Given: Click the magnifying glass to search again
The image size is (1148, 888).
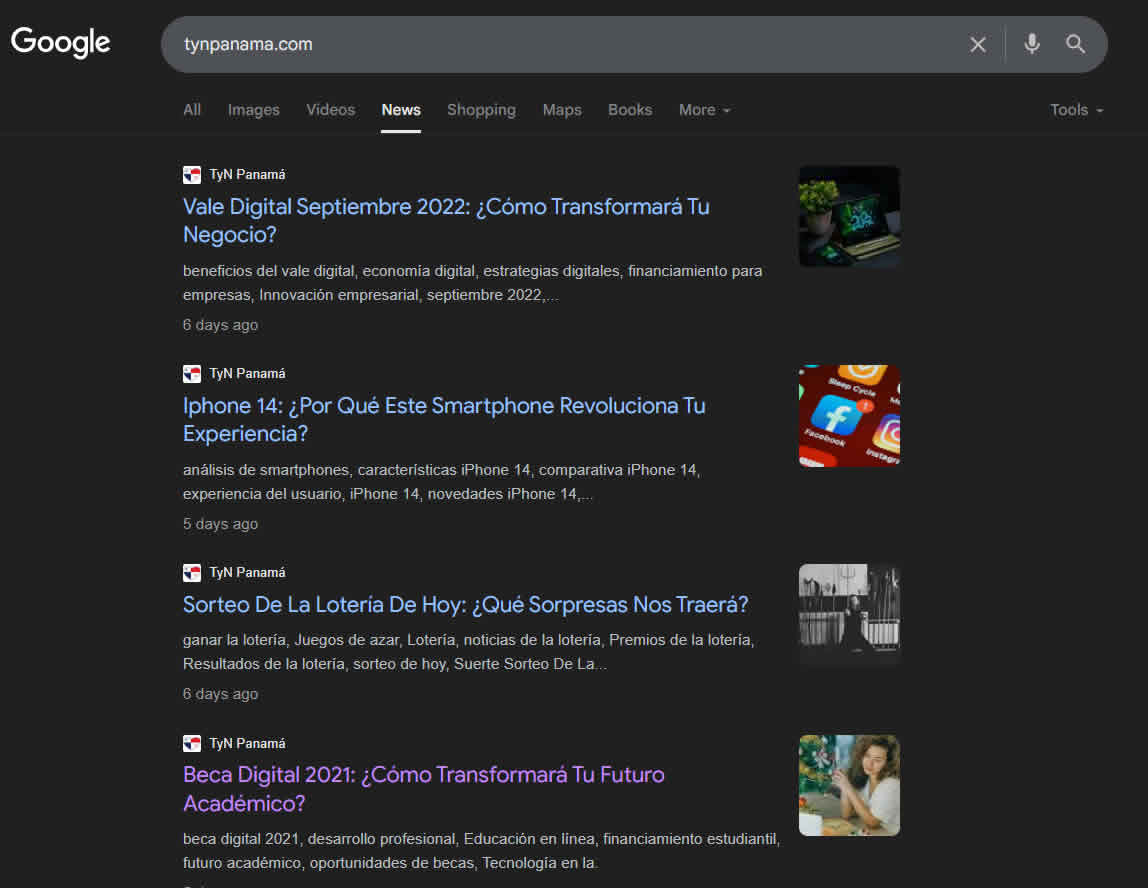Looking at the screenshot, I should tap(1075, 44).
